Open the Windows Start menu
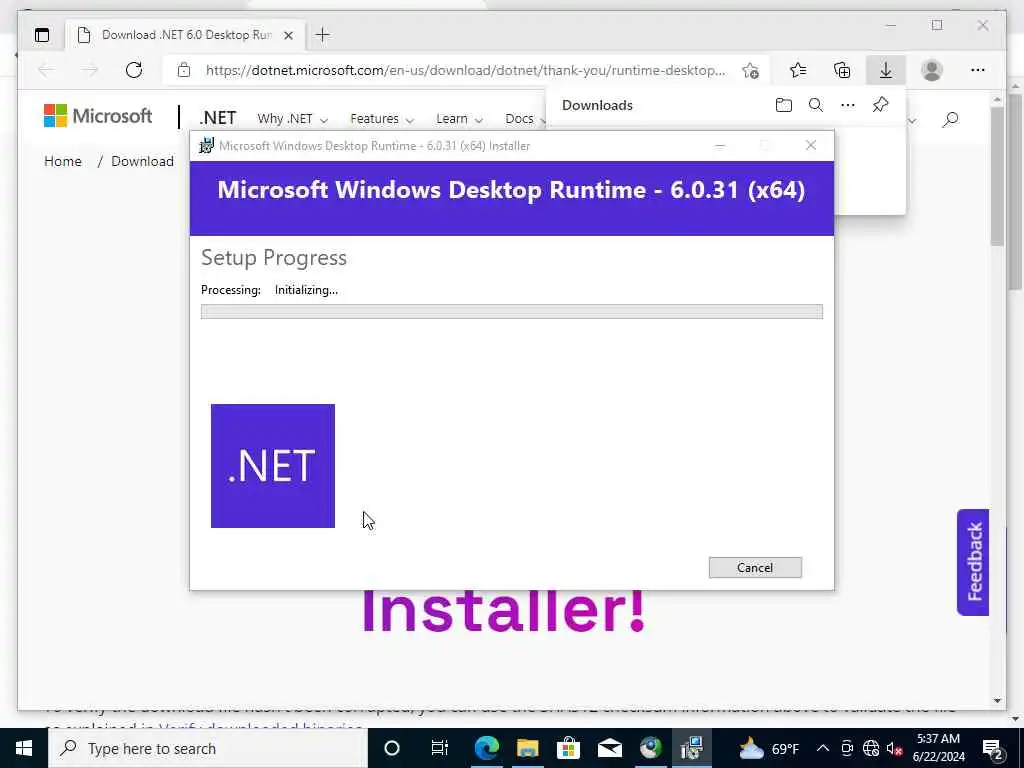This screenshot has height=768, width=1024. [x=24, y=748]
